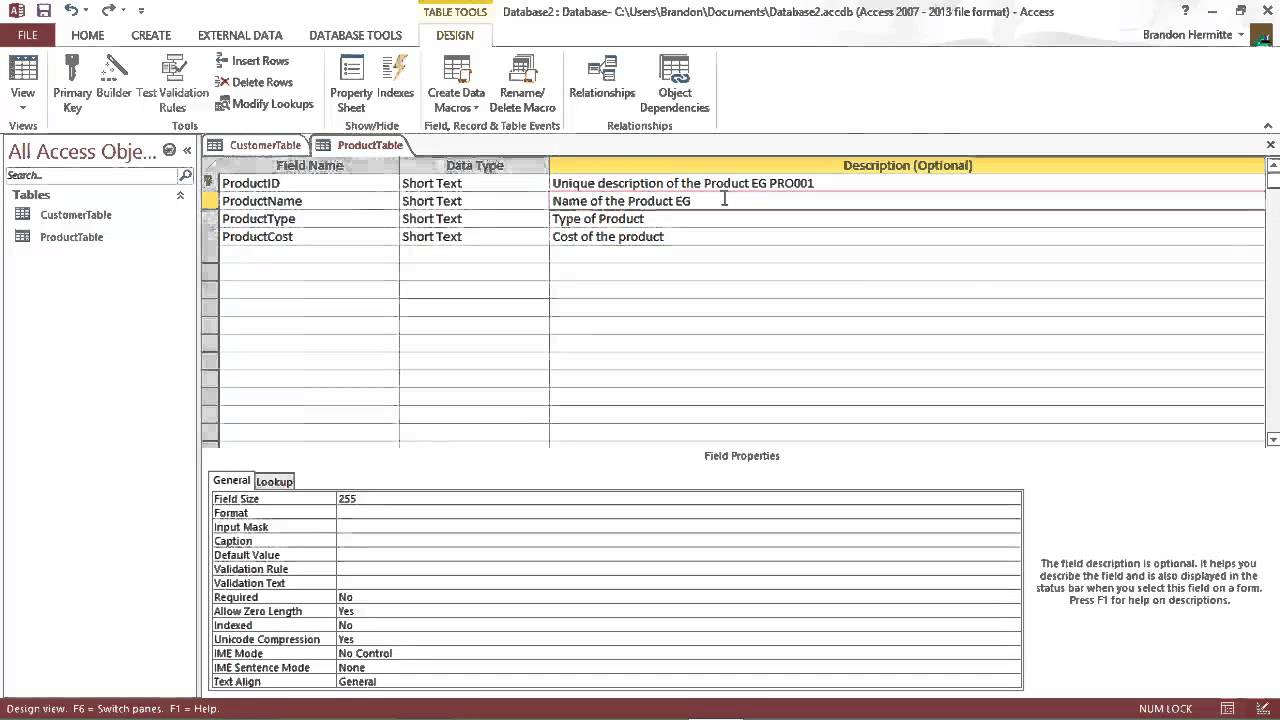Open the Indexes window
The width and height of the screenshot is (1280, 720).
395,76
